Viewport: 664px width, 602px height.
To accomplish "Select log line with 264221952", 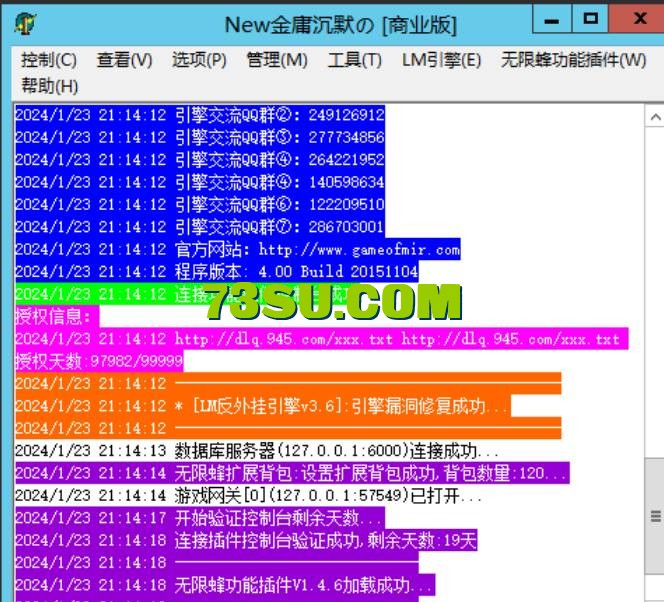I will 200,160.
